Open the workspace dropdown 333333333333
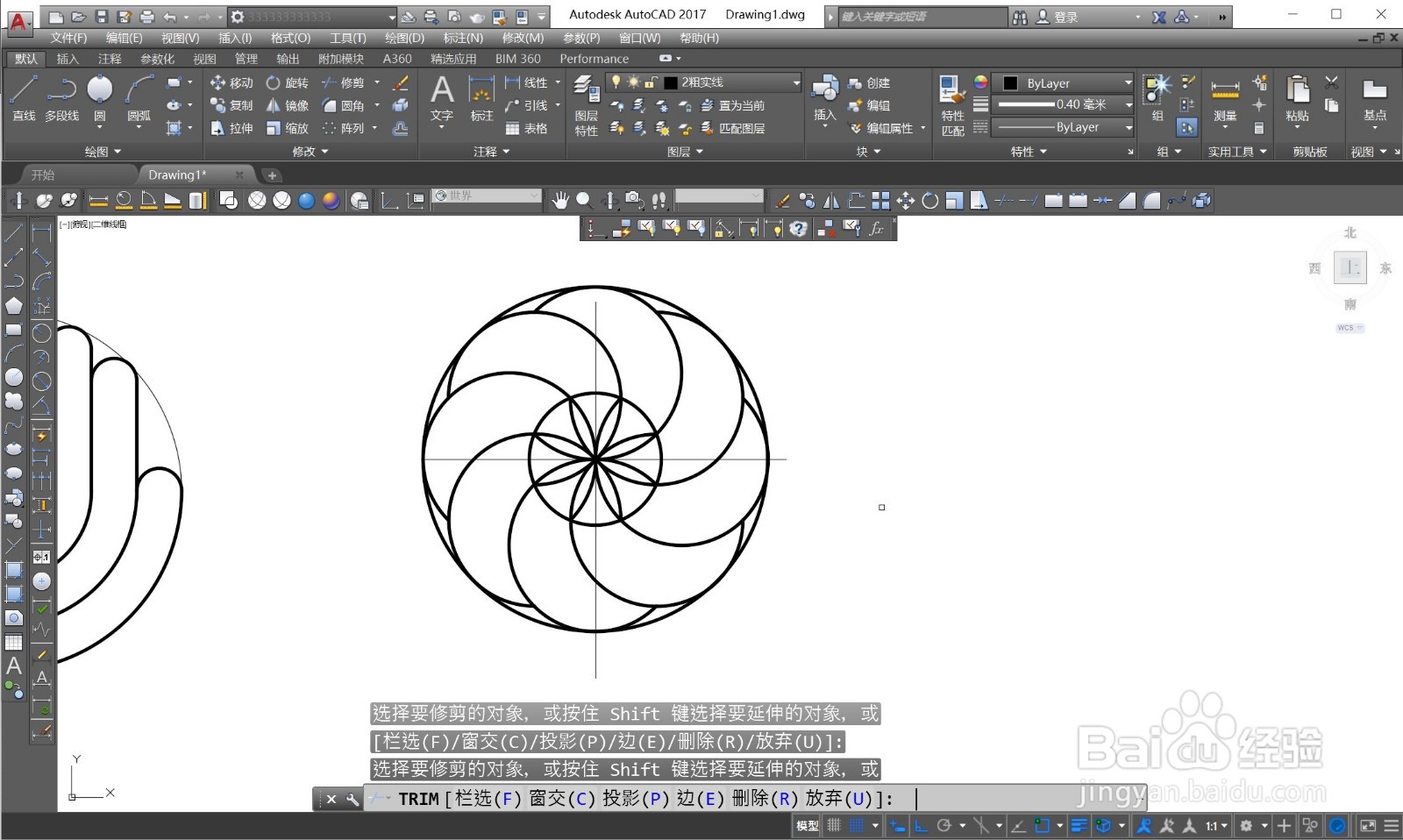Screen dimensions: 1403x840 312,17
